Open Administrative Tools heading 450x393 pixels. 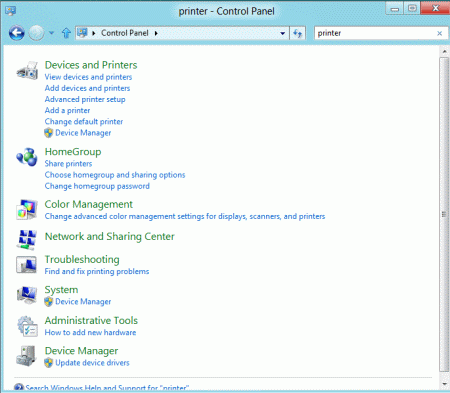[91, 320]
